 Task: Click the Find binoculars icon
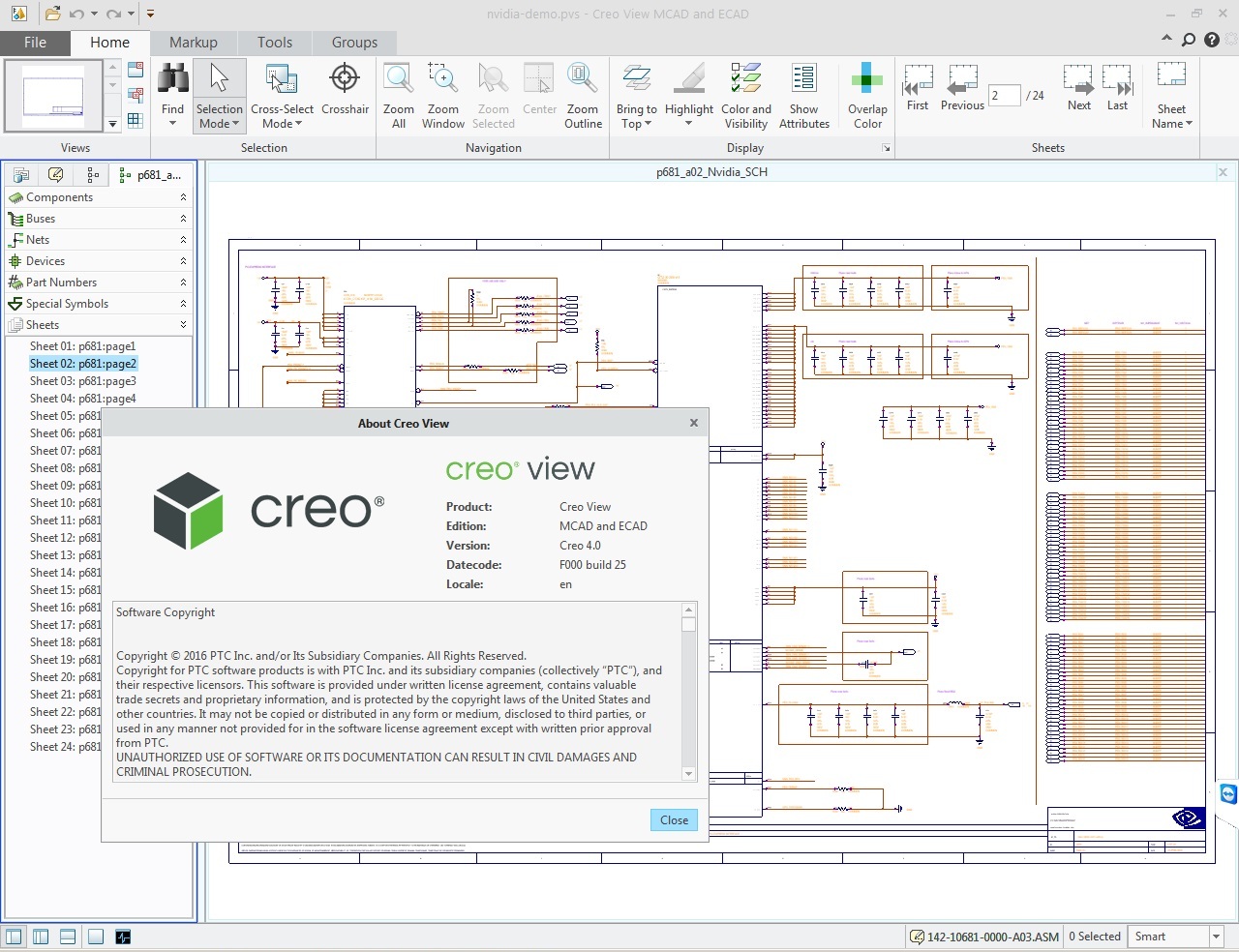172,78
